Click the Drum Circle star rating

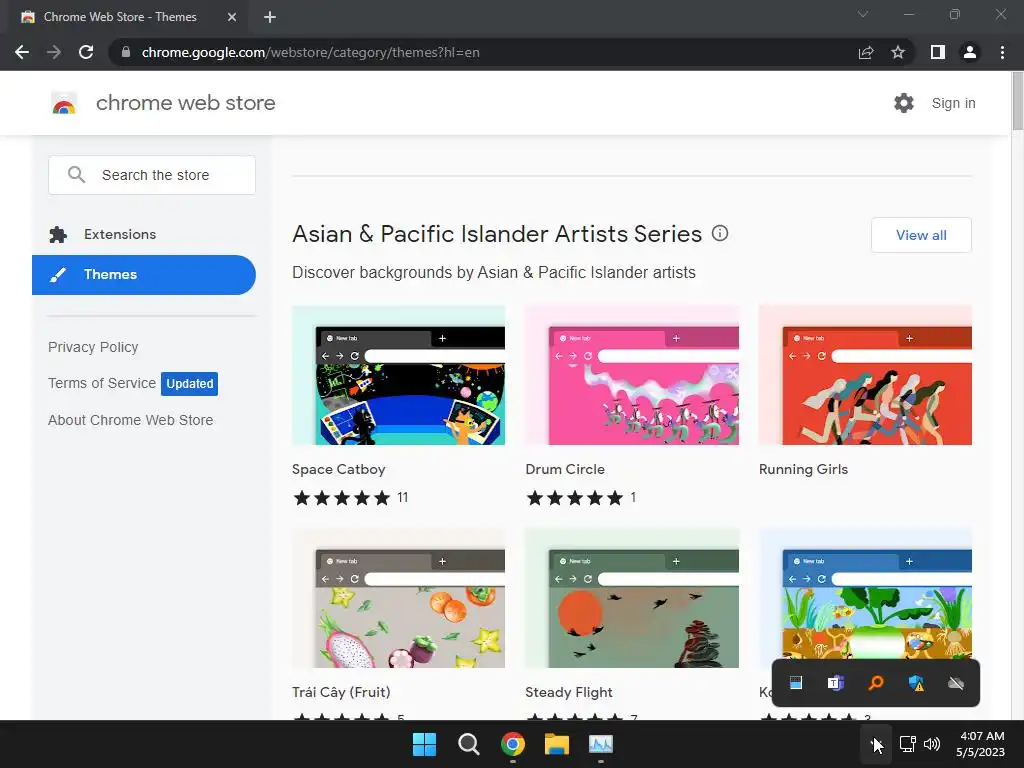click(575, 498)
